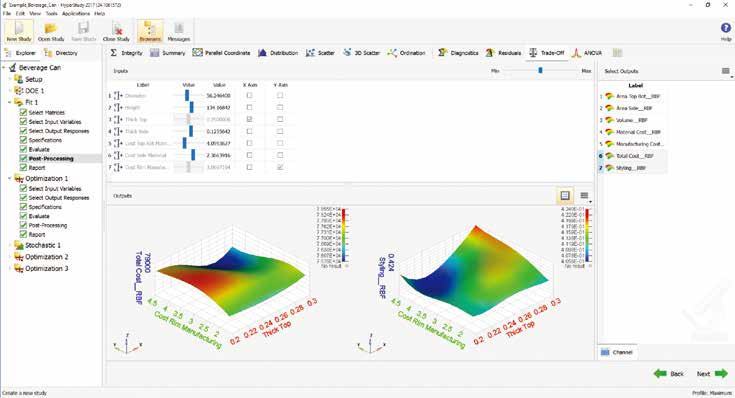The image size is (735, 398).
Task: Click the green Next arrow icon
Action: [x=721, y=374]
